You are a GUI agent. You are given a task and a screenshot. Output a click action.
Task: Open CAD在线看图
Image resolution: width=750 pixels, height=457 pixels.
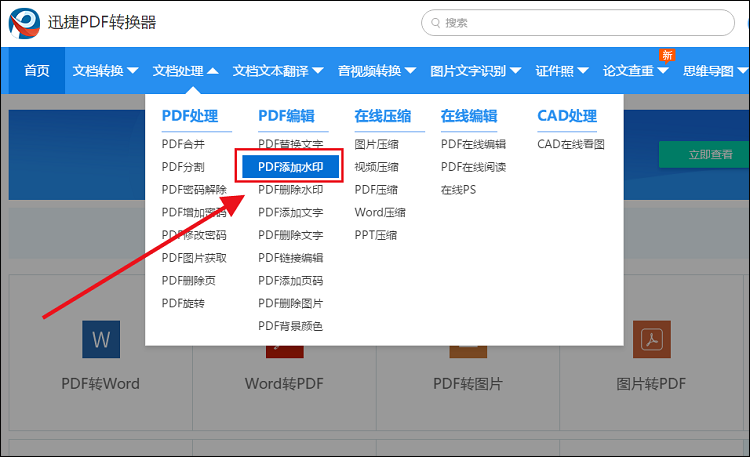pyautogui.click(x=571, y=144)
